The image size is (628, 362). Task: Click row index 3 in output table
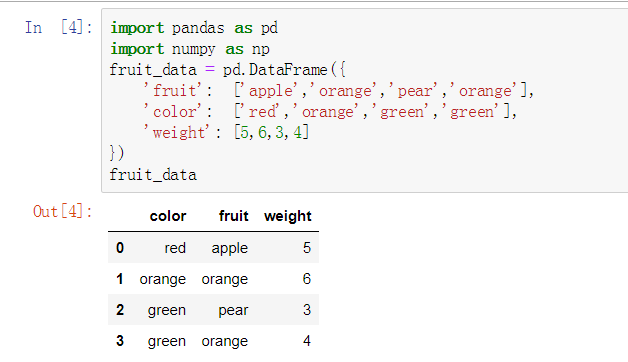pyautogui.click(x=120, y=341)
